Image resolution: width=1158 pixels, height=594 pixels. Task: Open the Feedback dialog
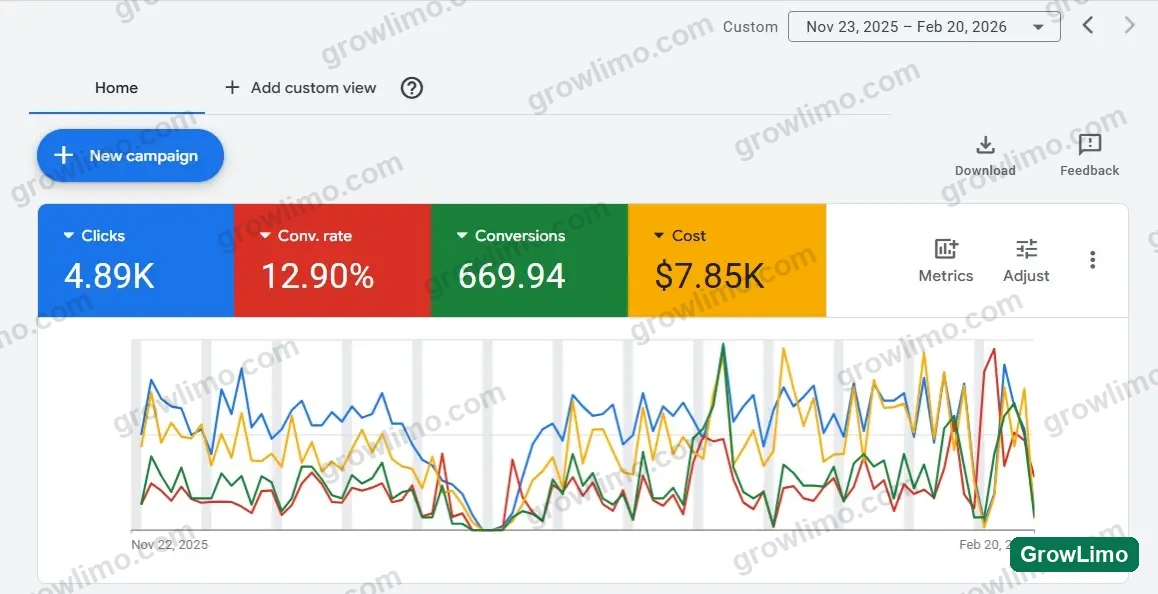click(x=1089, y=156)
